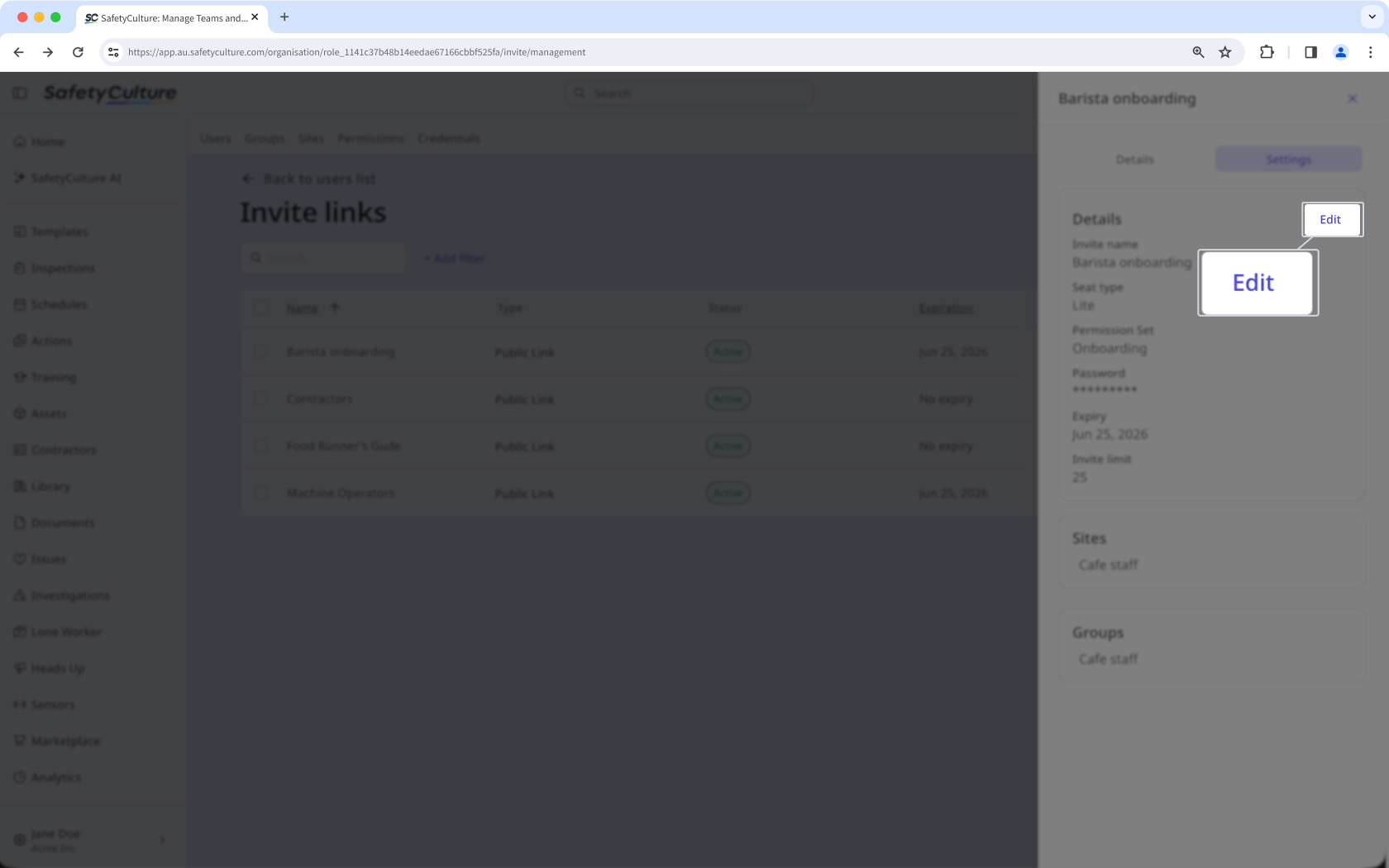The image size is (1389, 868).
Task: Click the address bar URL
Action: 356,52
